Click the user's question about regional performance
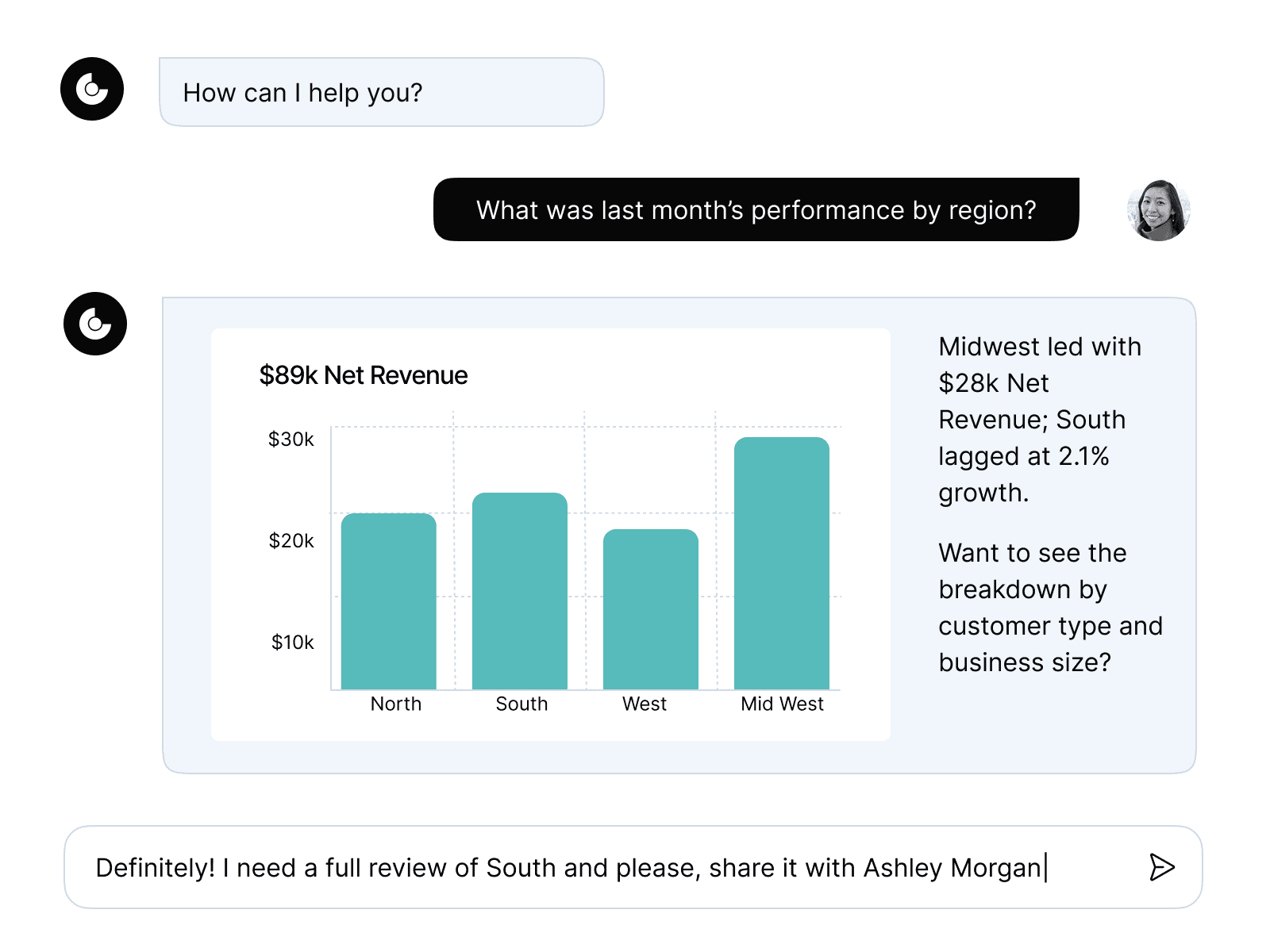 click(x=756, y=210)
